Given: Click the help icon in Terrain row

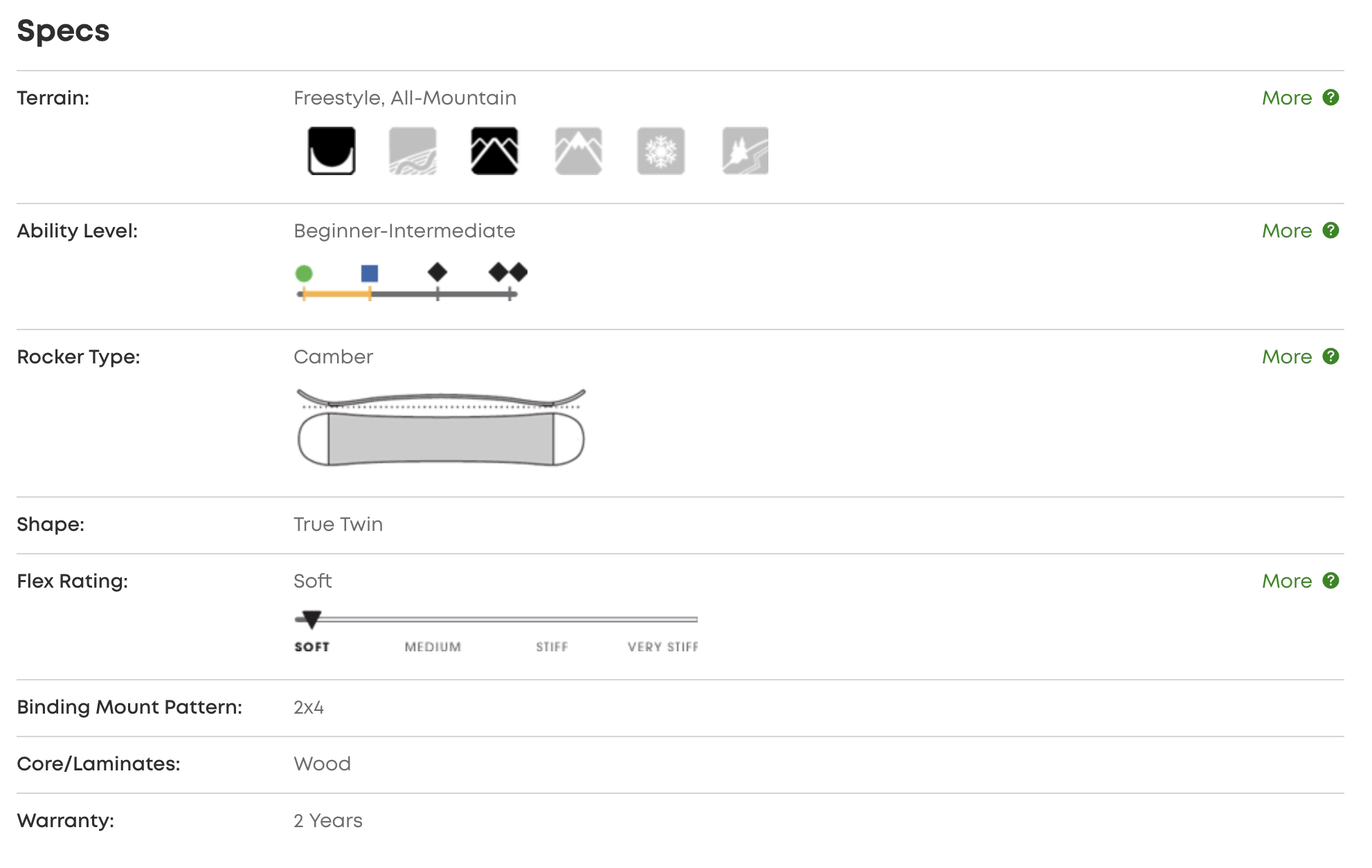Looking at the screenshot, I should point(1330,98).
